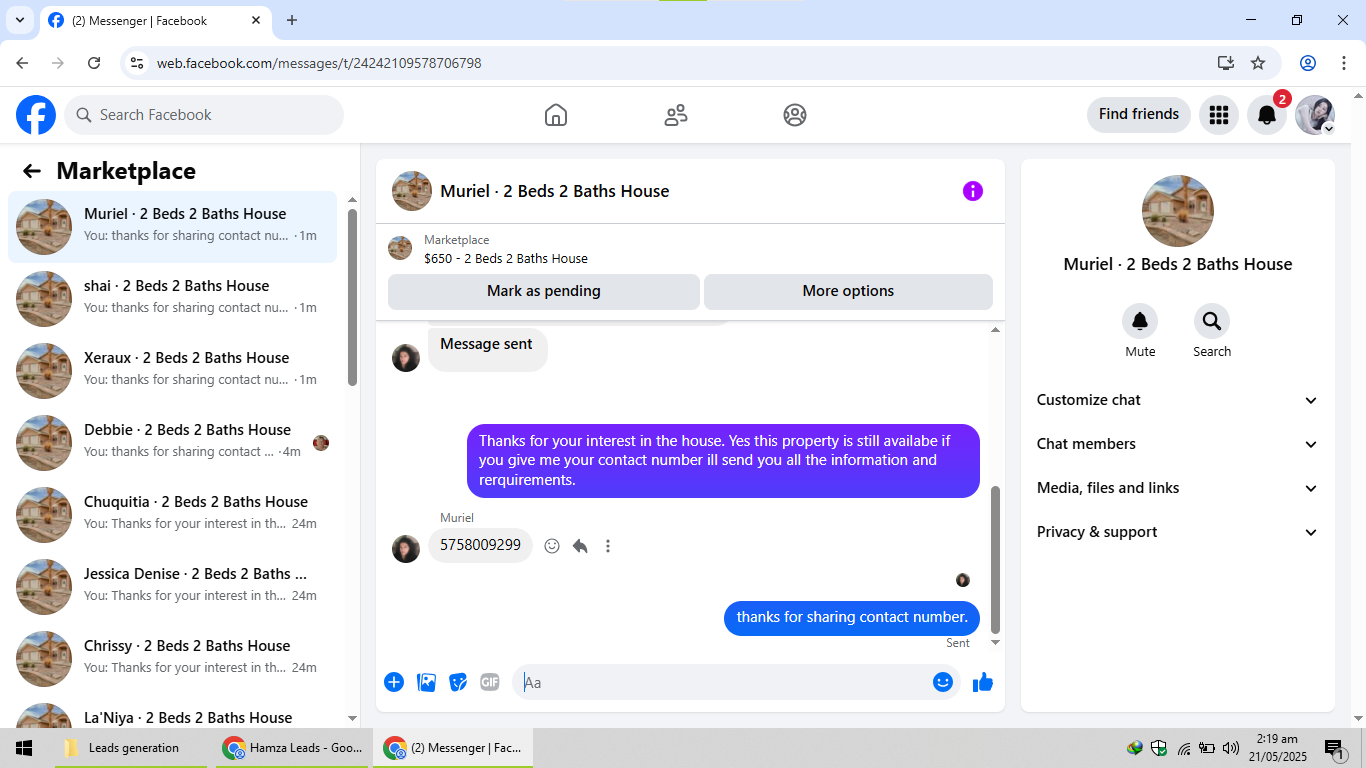Open Leads generation folder in taskbar

click(x=131, y=748)
